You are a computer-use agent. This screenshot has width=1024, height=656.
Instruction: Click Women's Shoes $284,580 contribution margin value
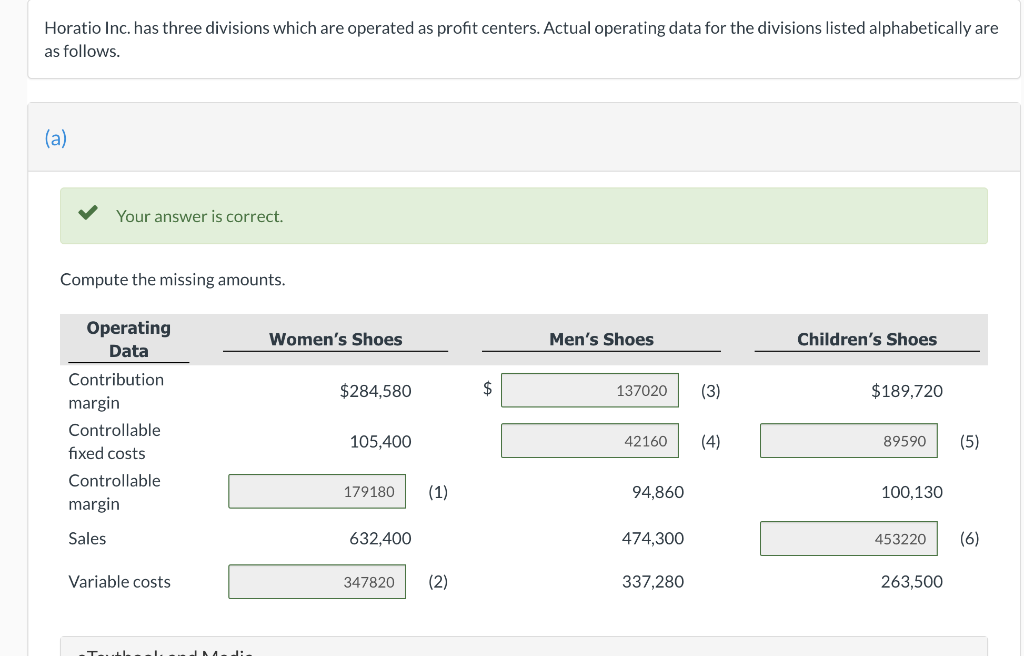[375, 391]
